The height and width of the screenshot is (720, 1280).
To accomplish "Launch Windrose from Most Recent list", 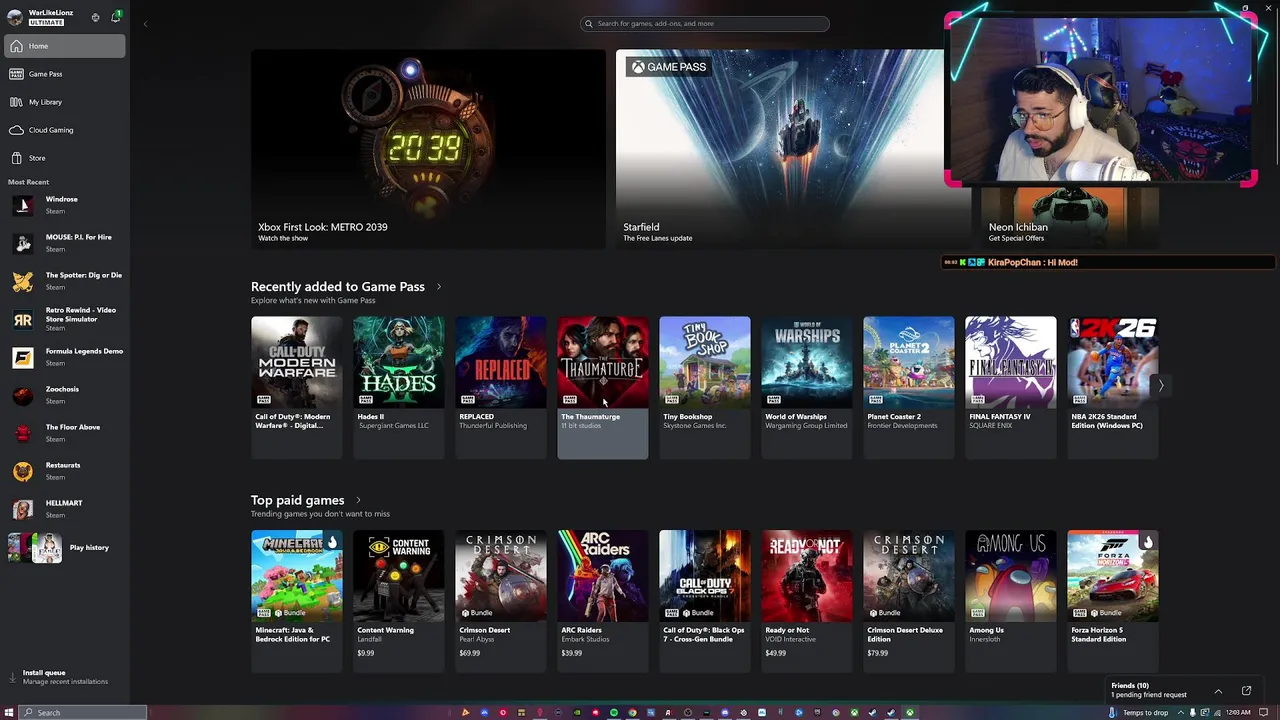I will 65,205.
